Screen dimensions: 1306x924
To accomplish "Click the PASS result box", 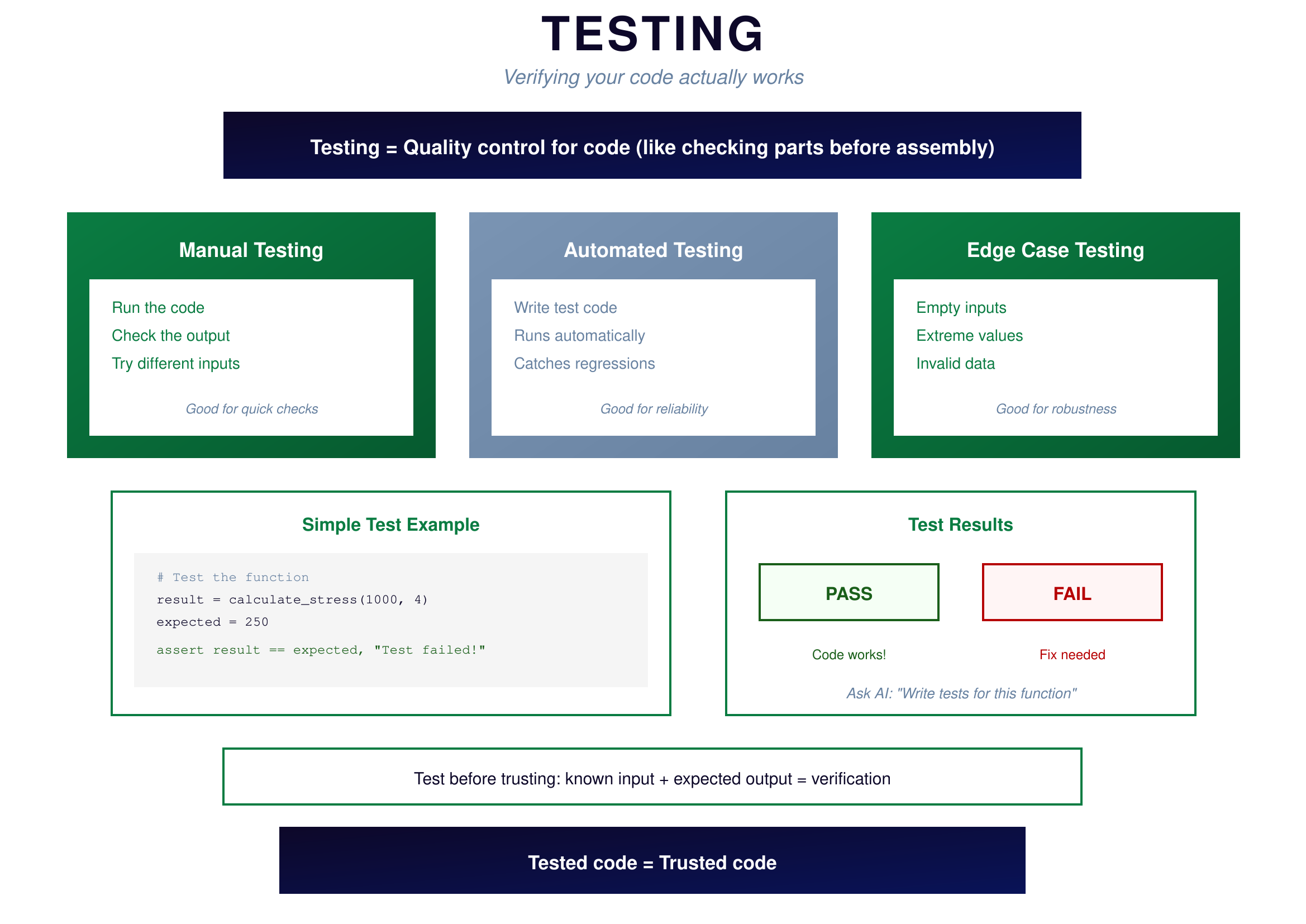I will (x=848, y=592).
